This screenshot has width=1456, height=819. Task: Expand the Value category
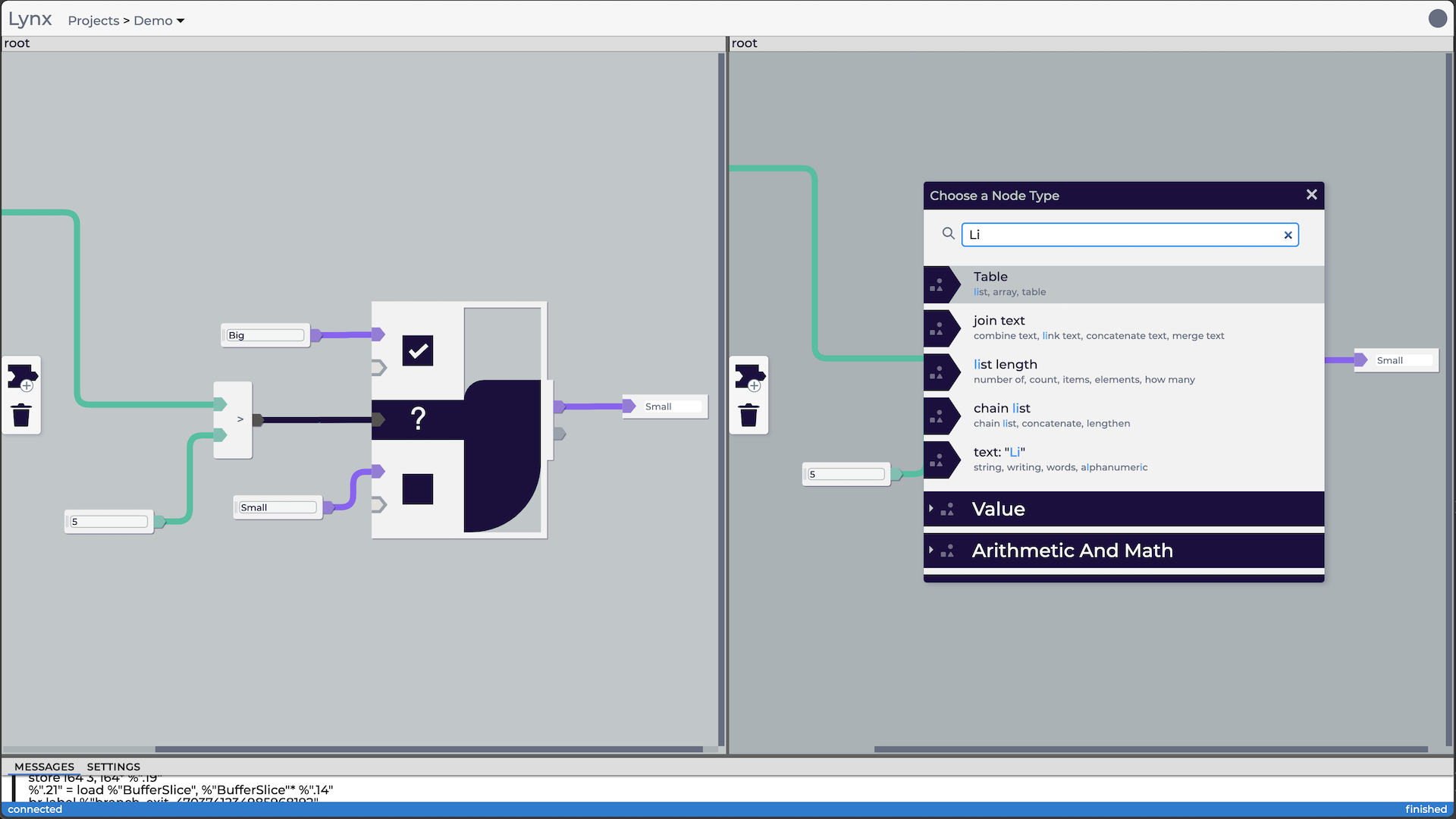998,509
